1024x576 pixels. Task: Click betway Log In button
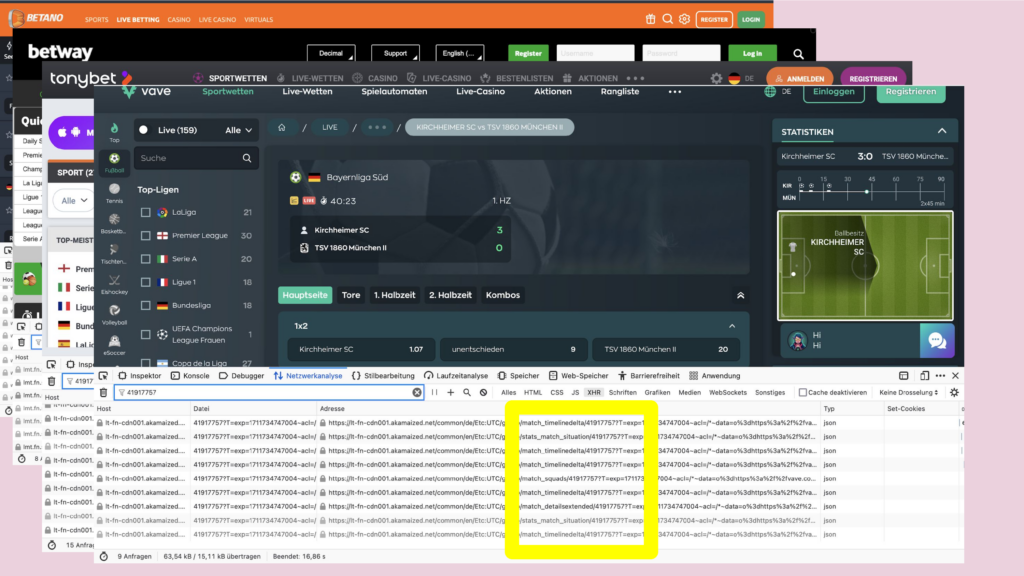(752, 54)
